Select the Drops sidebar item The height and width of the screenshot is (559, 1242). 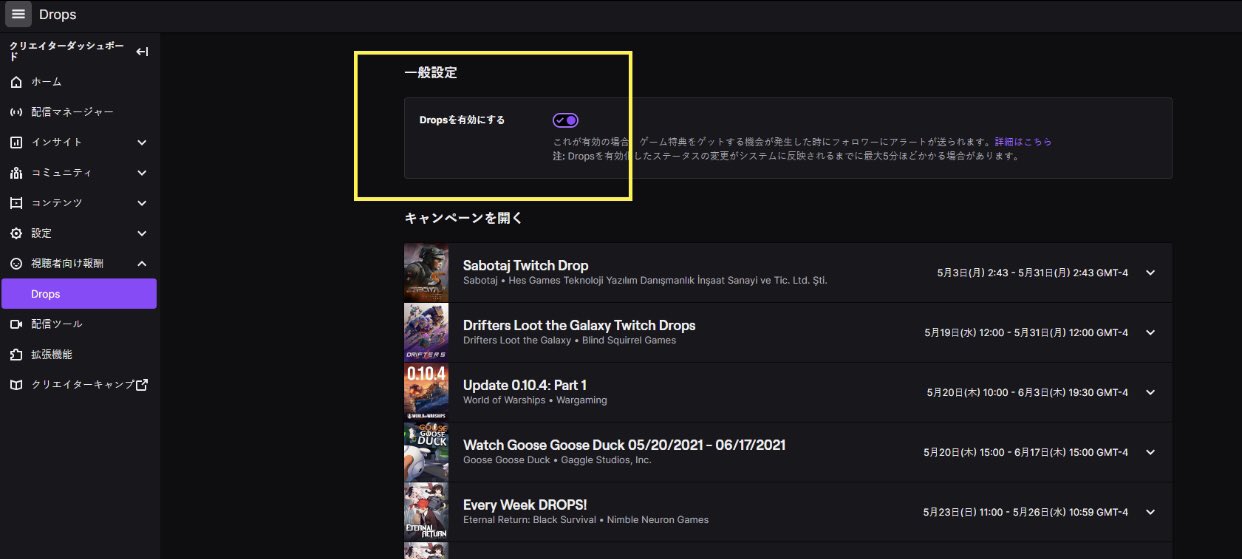pos(79,294)
